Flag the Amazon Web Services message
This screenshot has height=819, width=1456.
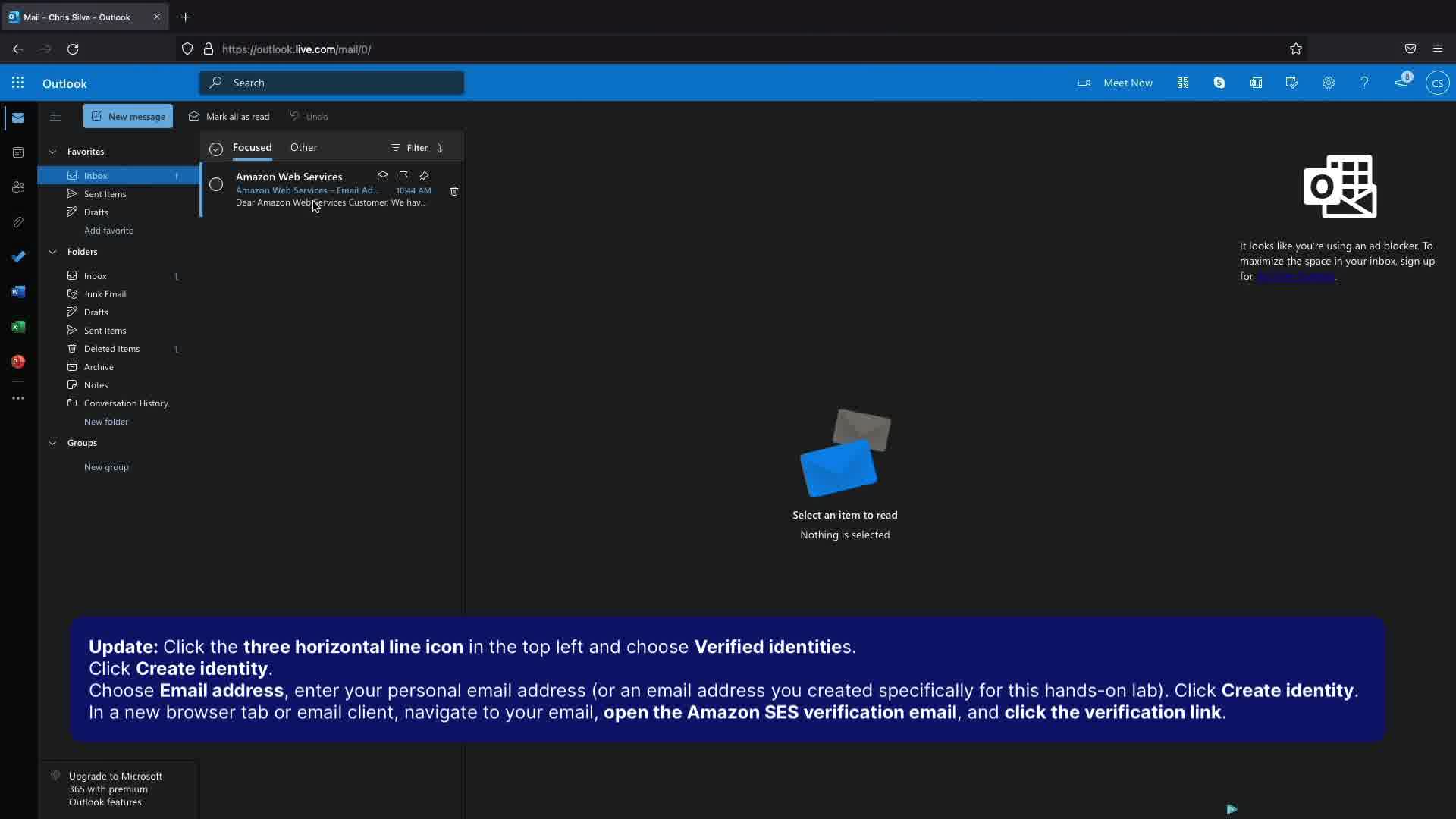403,176
